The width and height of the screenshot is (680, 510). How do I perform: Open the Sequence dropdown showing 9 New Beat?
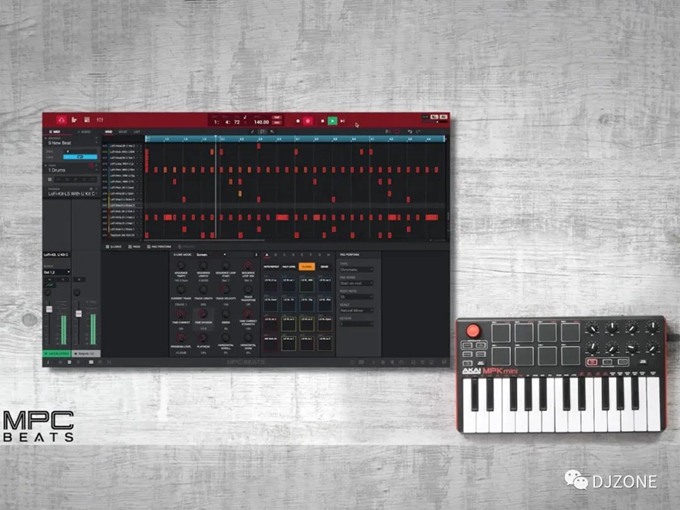pos(72,143)
